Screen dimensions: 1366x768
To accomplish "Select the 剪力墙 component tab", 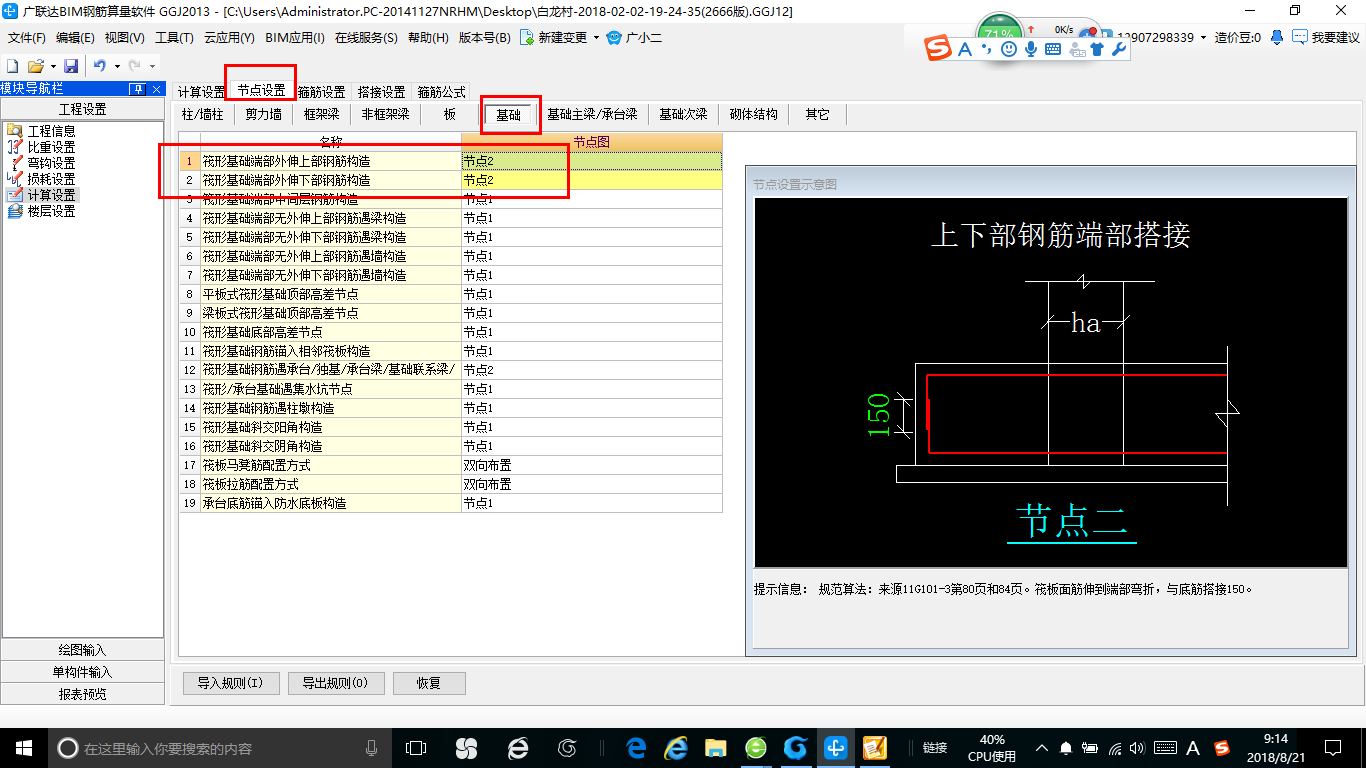I will pos(263,114).
